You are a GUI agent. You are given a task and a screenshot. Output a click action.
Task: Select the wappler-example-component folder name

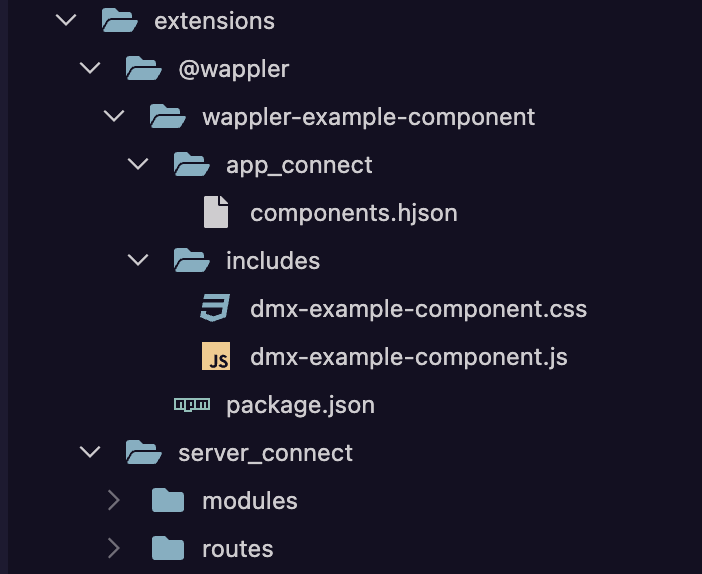368,116
